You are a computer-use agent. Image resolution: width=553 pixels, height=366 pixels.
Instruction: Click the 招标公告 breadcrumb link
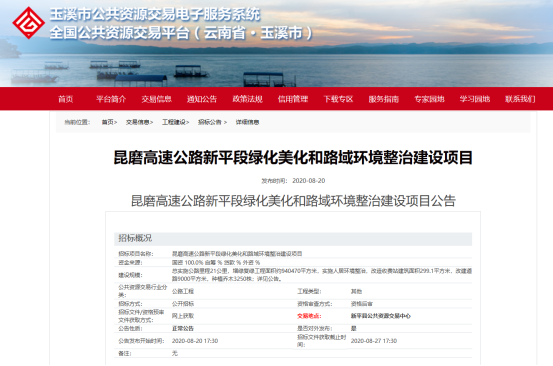tap(210, 122)
